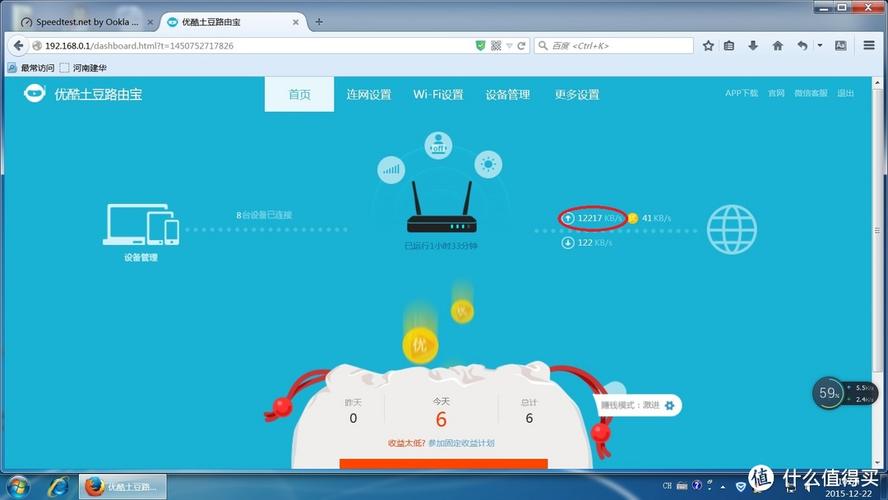Open the 更多设置 menu

tap(577, 95)
